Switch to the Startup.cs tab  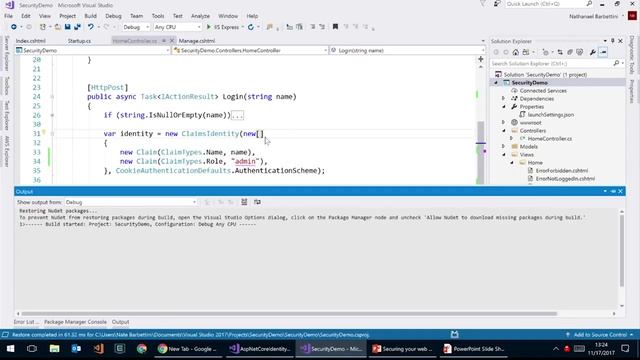tap(80, 41)
